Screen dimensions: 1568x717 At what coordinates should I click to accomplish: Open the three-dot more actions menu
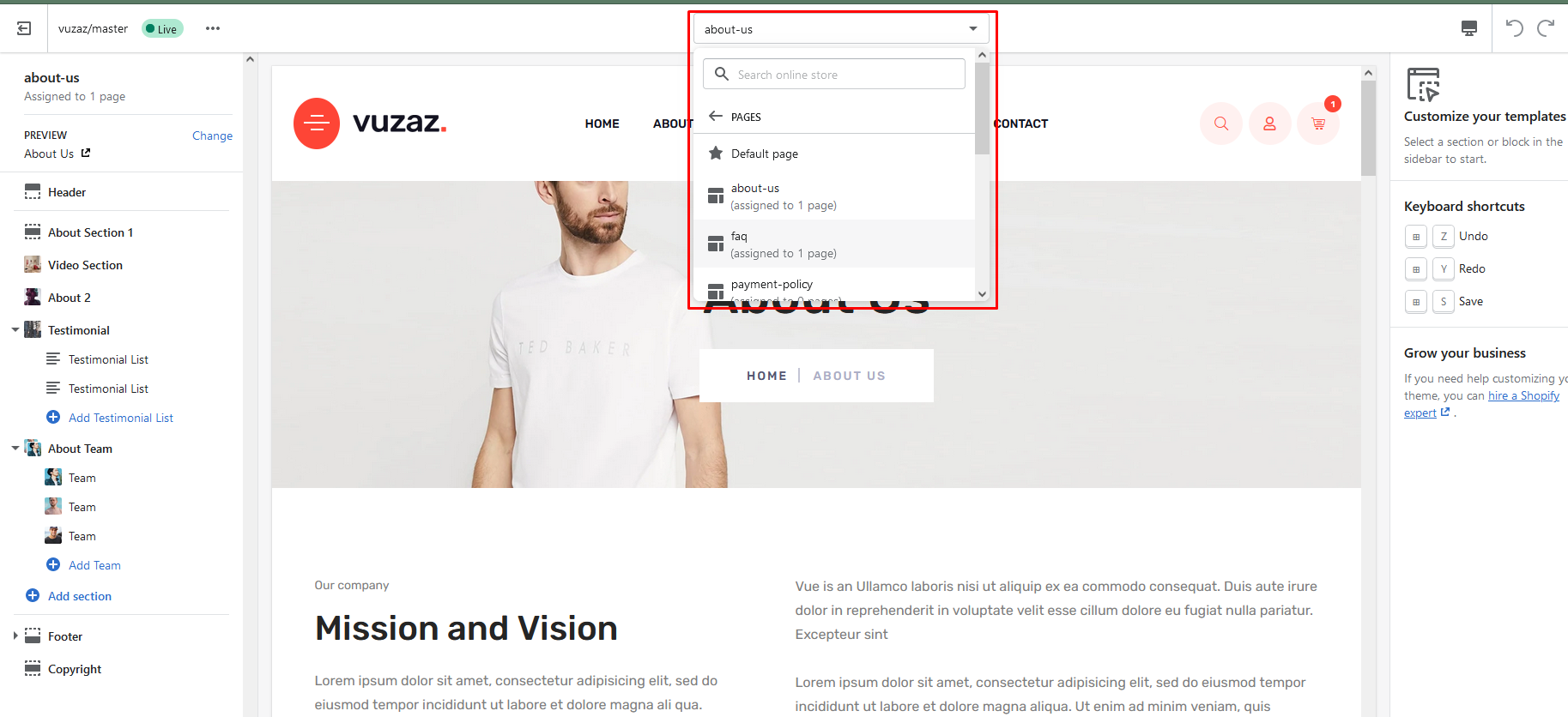(x=213, y=28)
